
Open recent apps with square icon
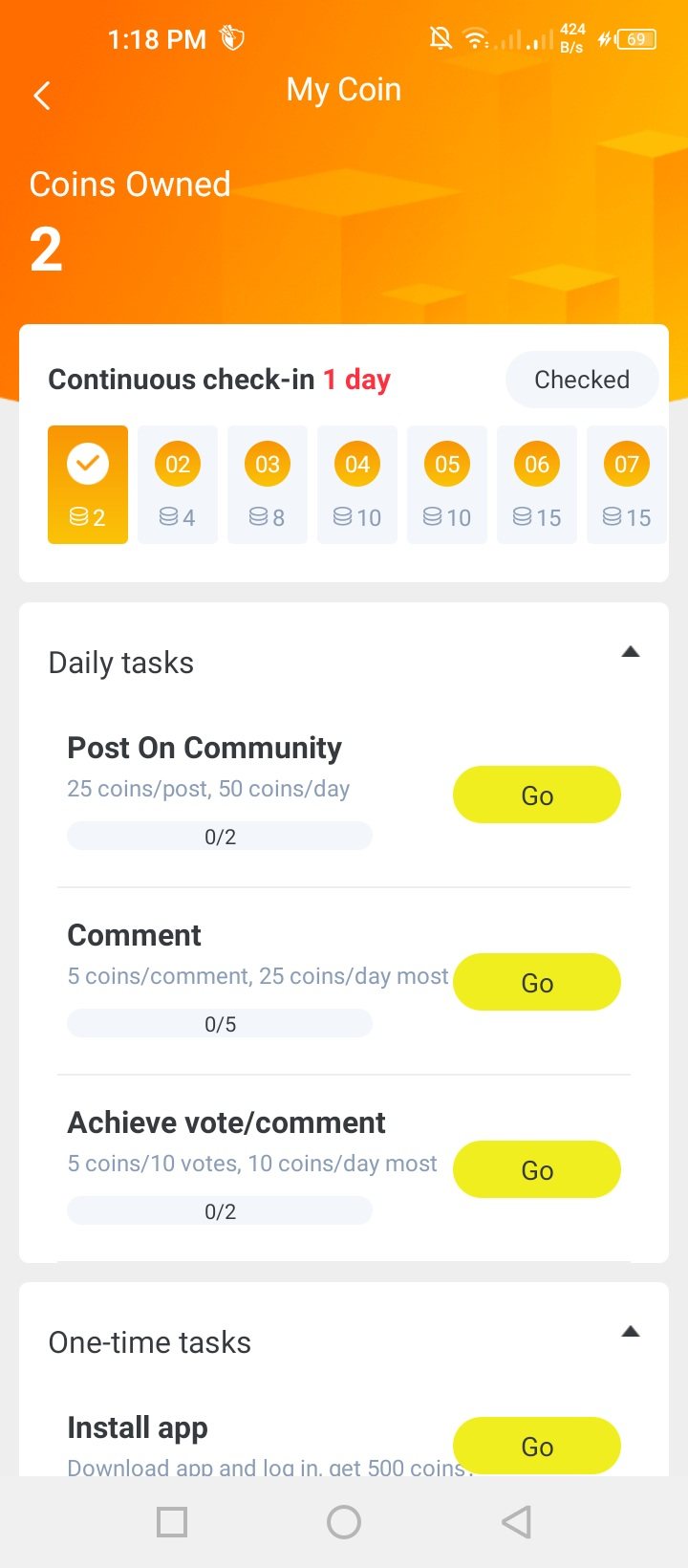[172, 1522]
